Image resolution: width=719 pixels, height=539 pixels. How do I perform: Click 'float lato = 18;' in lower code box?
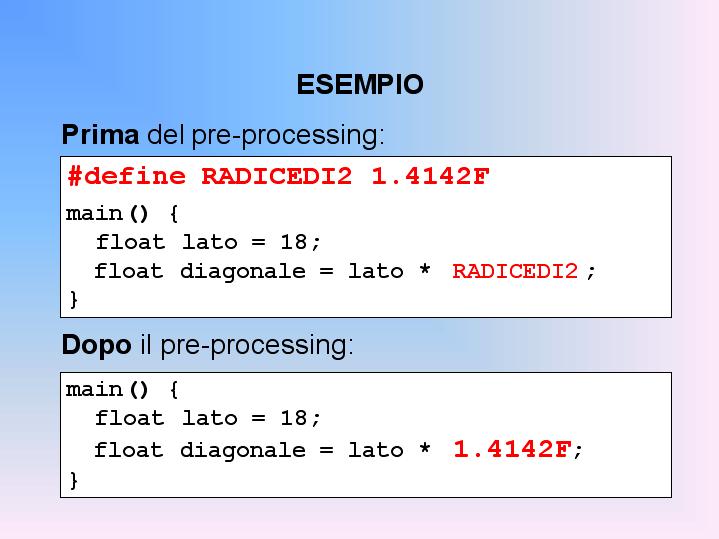[x=208, y=417]
